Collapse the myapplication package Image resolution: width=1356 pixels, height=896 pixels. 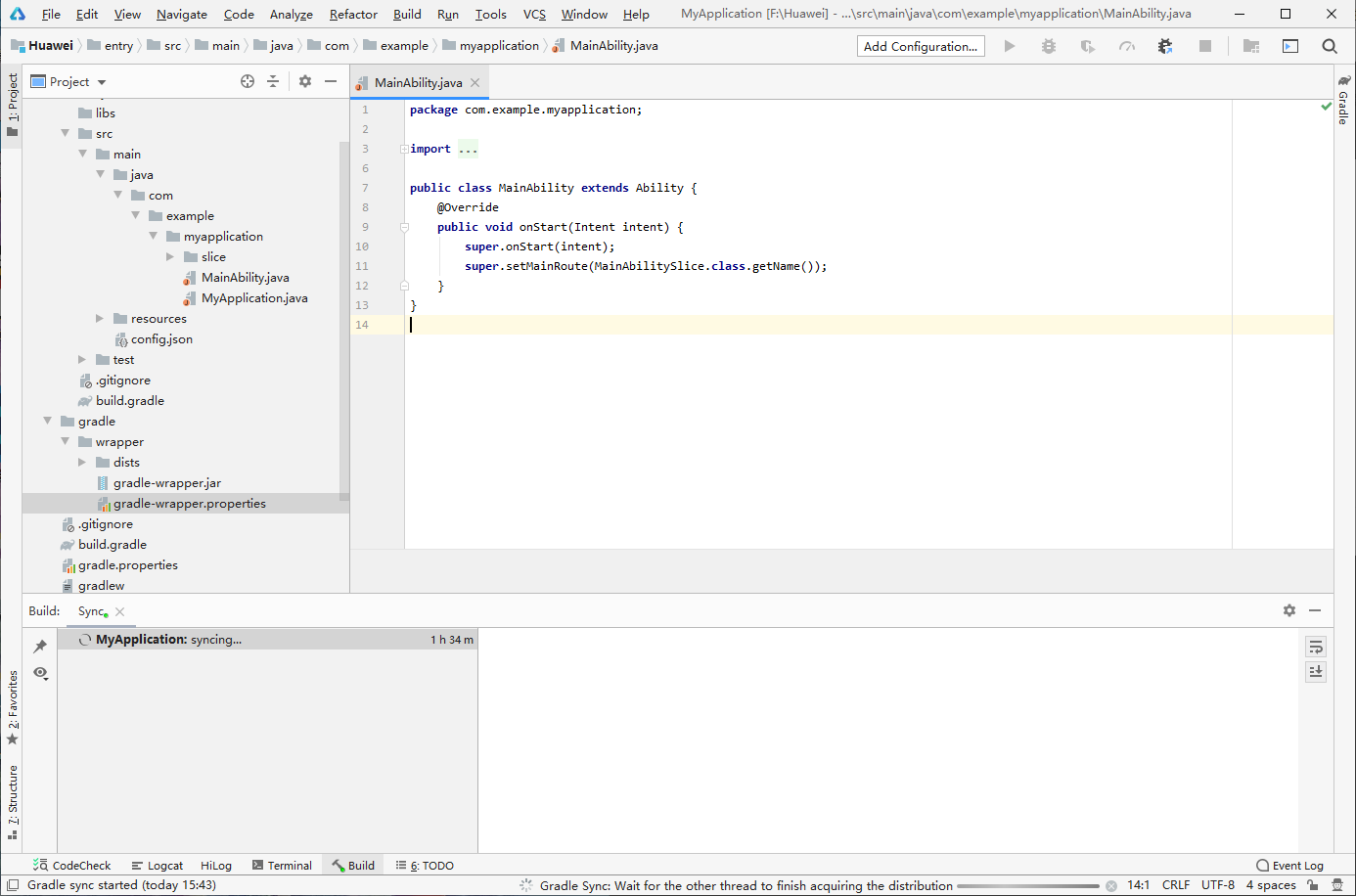153,236
